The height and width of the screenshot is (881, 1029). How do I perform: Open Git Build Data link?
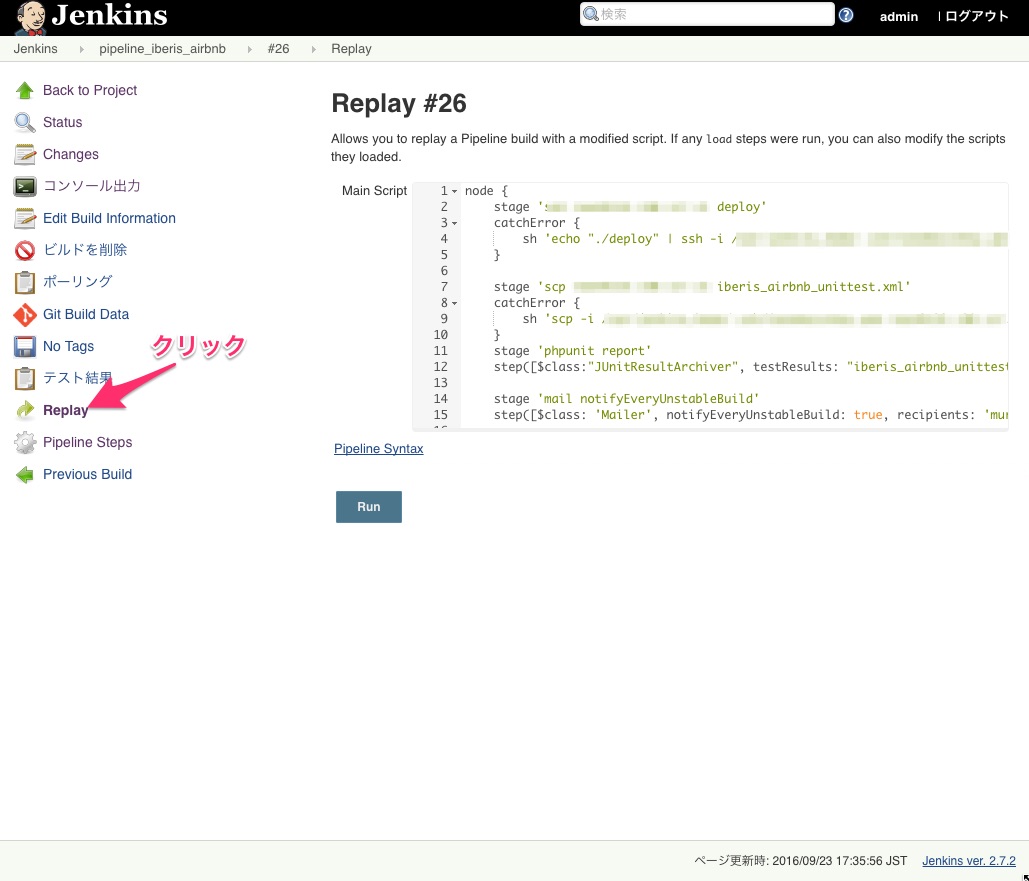point(86,314)
